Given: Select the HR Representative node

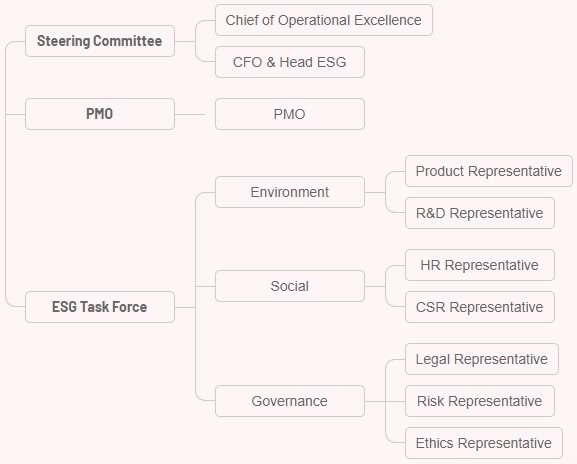Looking at the screenshot, I should [480, 265].
